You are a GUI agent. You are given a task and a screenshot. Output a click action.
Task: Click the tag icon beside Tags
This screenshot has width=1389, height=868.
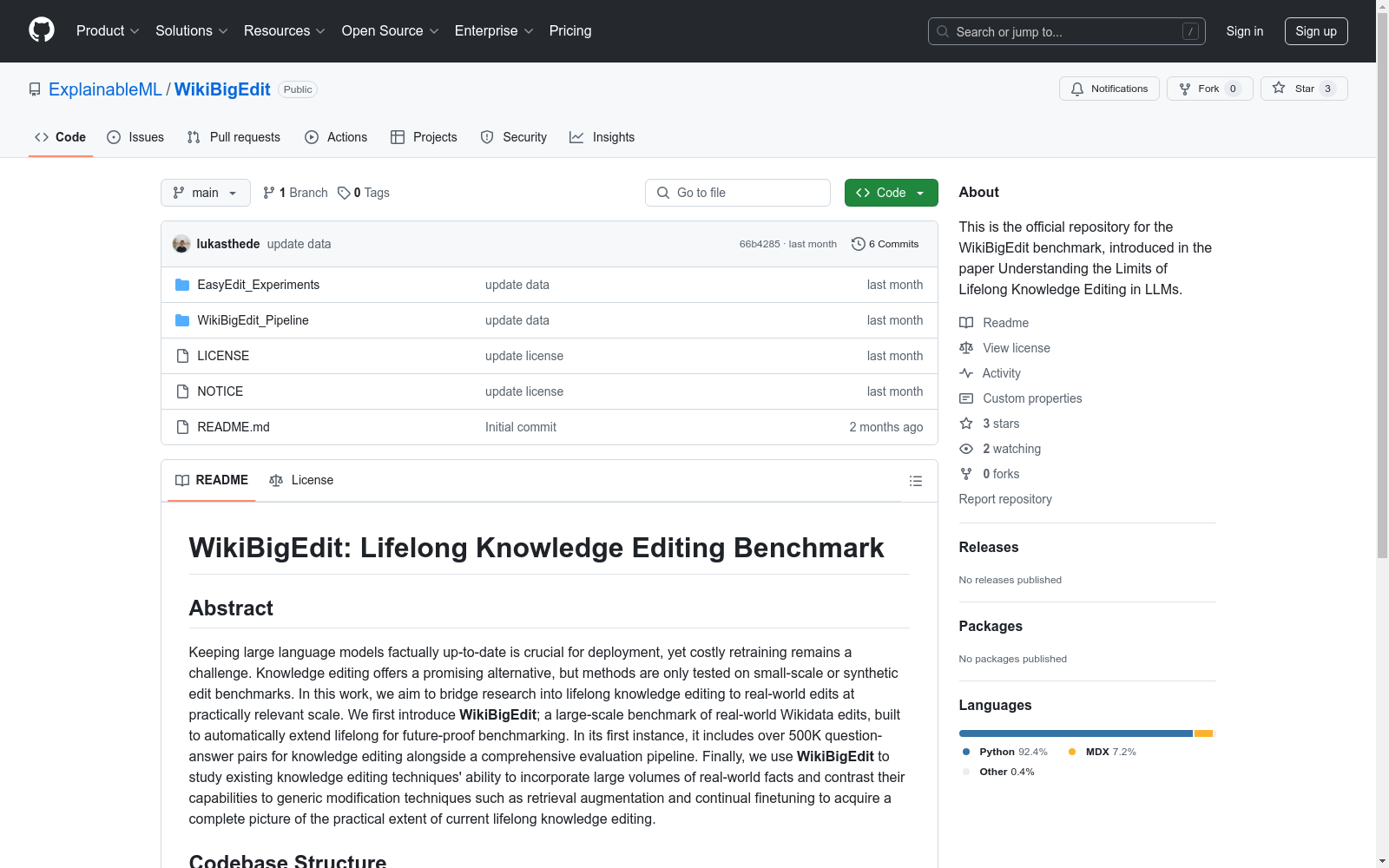(344, 193)
